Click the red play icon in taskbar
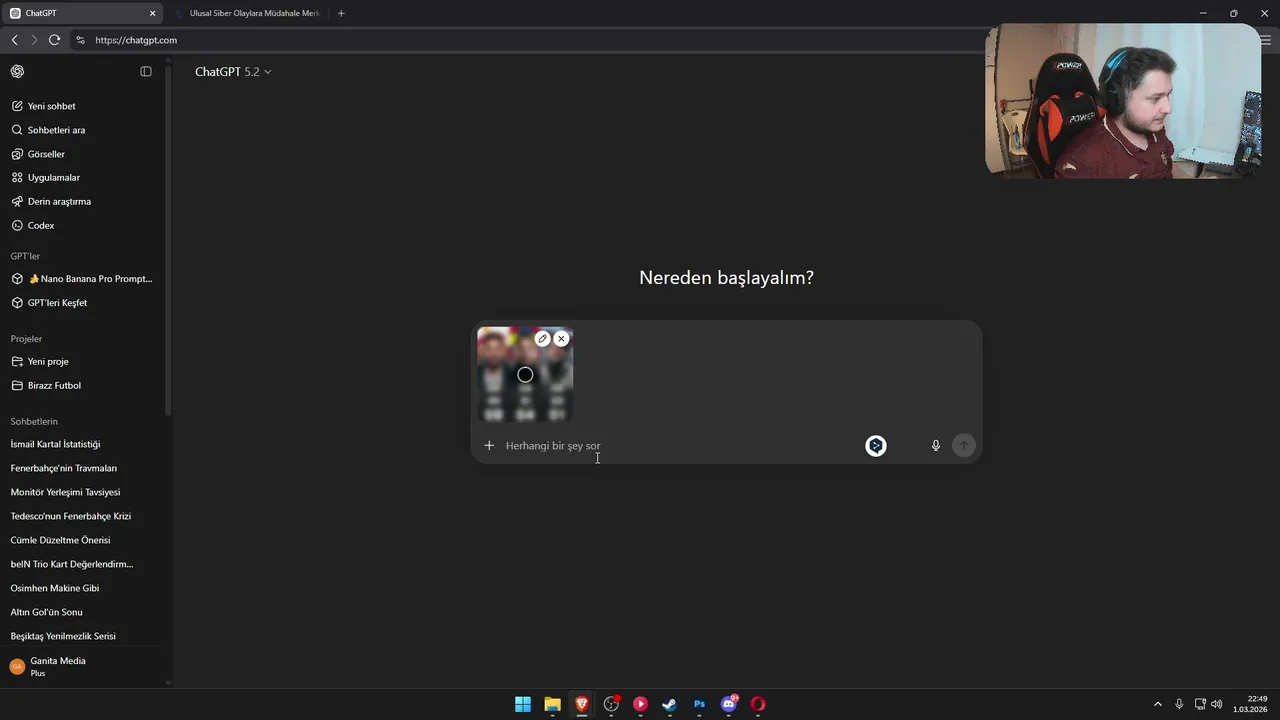The image size is (1280, 720). 640,704
